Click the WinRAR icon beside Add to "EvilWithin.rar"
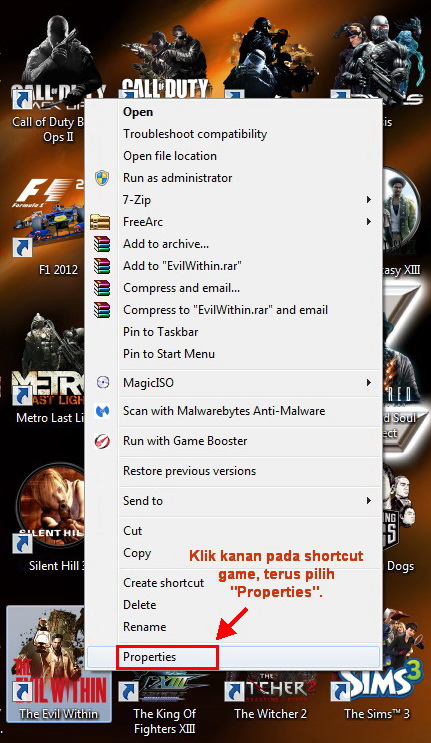The width and height of the screenshot is (431, 743). [x=101, y=265]
